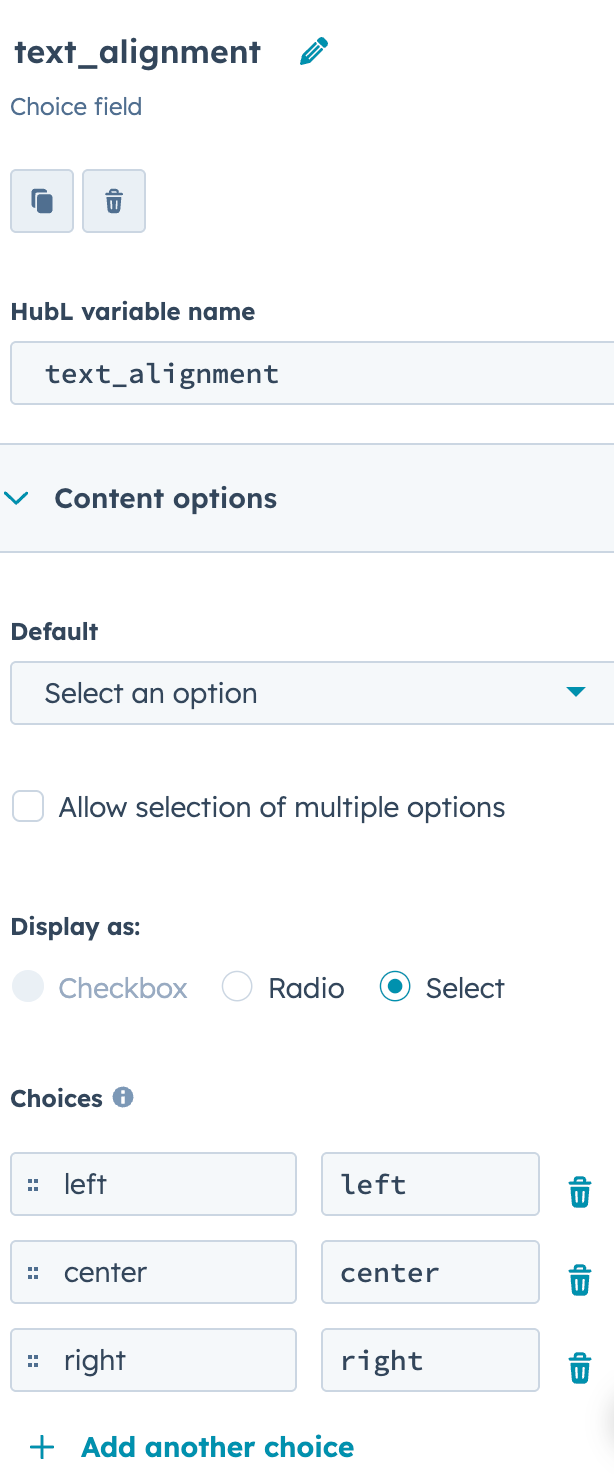The height and width of the screenshot is (1478, 614).
Task: Delete the field using the top trash icon
Action: (x=114, y=201)
